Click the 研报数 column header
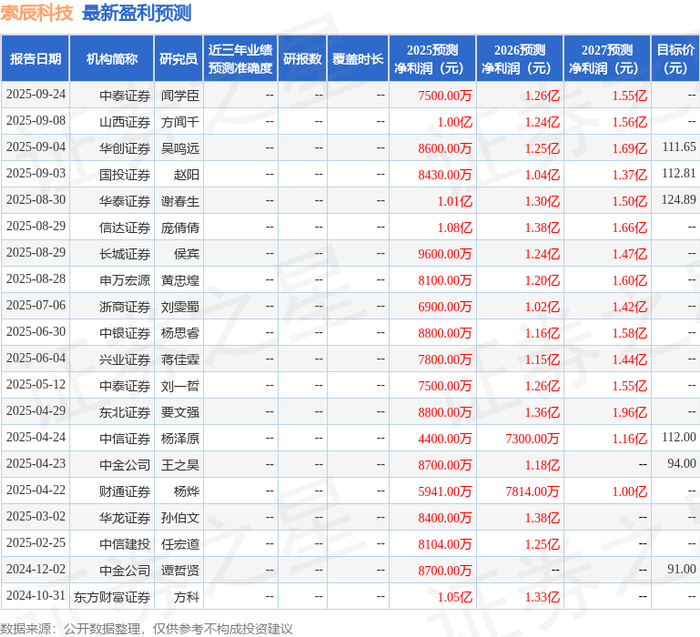 303,59
